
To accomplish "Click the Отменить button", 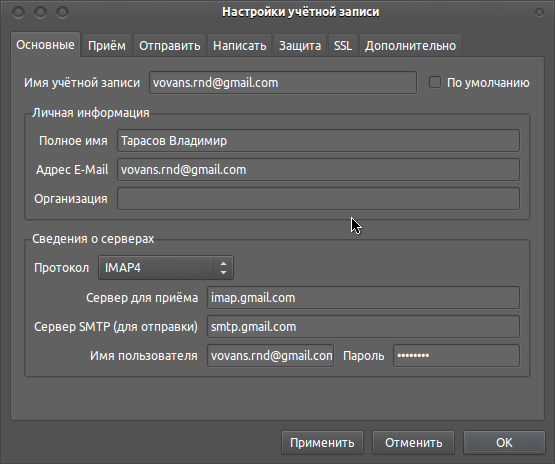I will point(413,442).
